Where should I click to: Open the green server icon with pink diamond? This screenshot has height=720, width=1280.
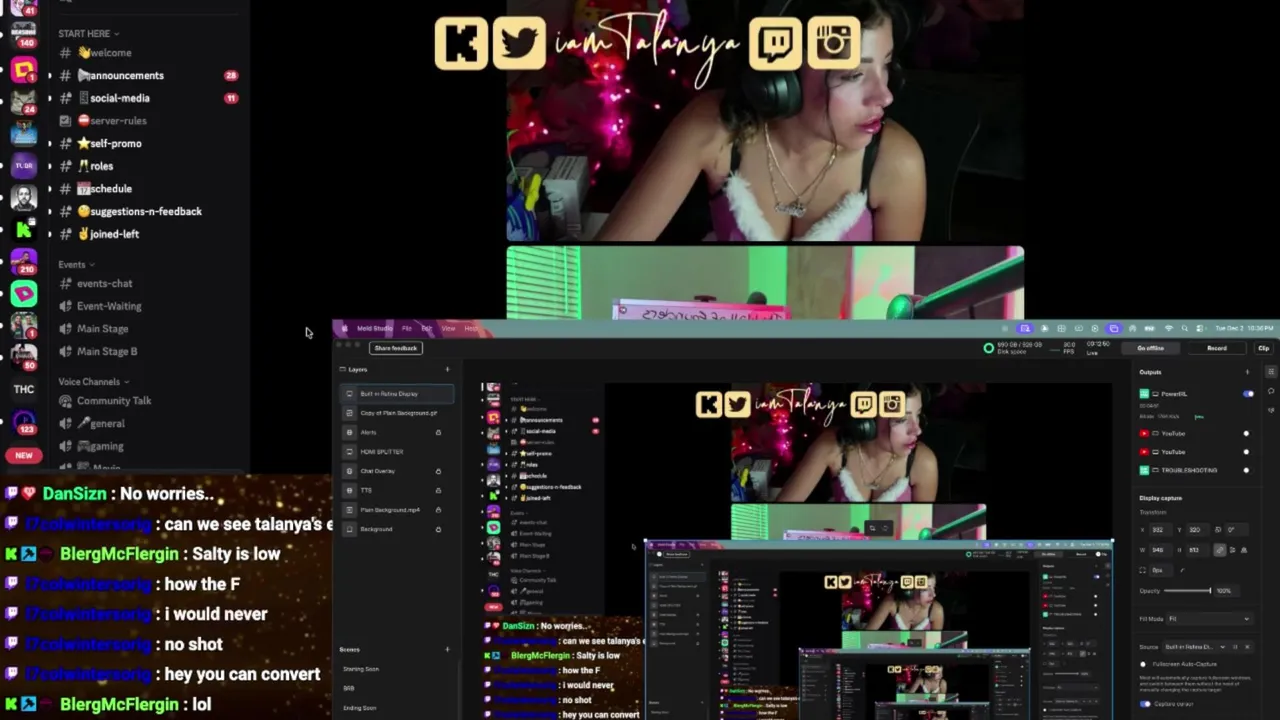click(24, 293)
